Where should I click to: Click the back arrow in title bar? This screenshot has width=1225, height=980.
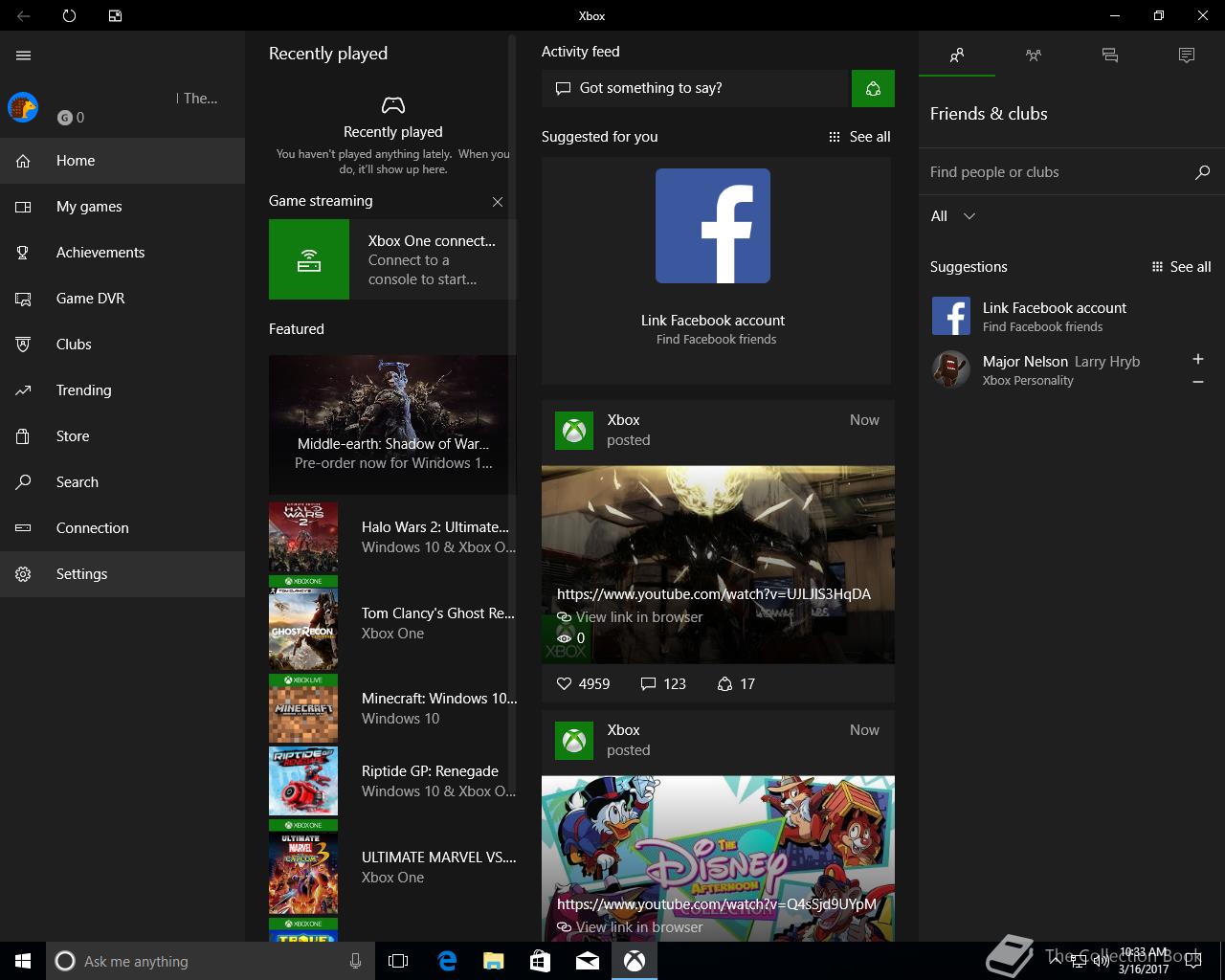23,15
